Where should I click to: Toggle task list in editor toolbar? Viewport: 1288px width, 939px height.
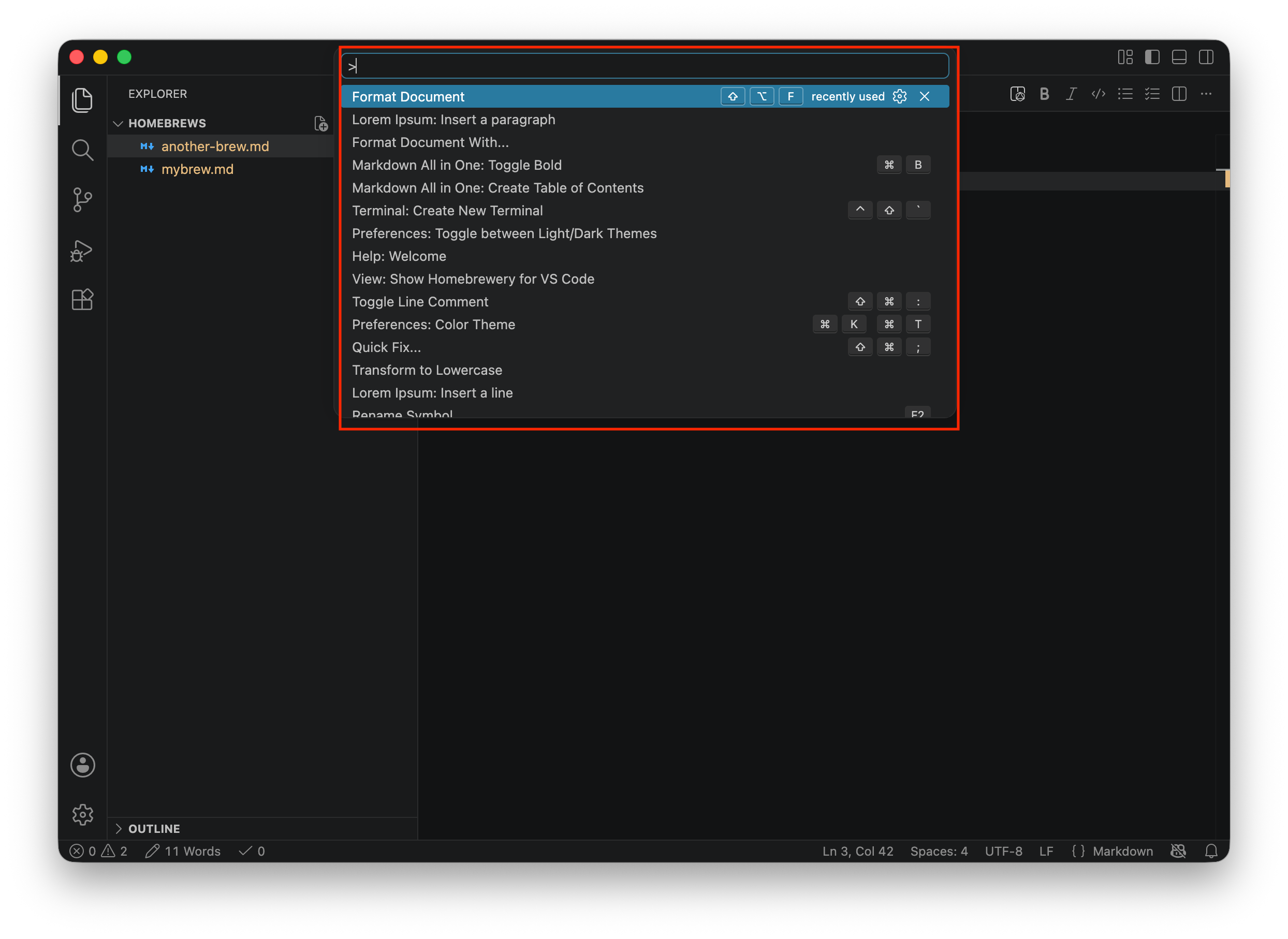click(x=1152, y=94)
